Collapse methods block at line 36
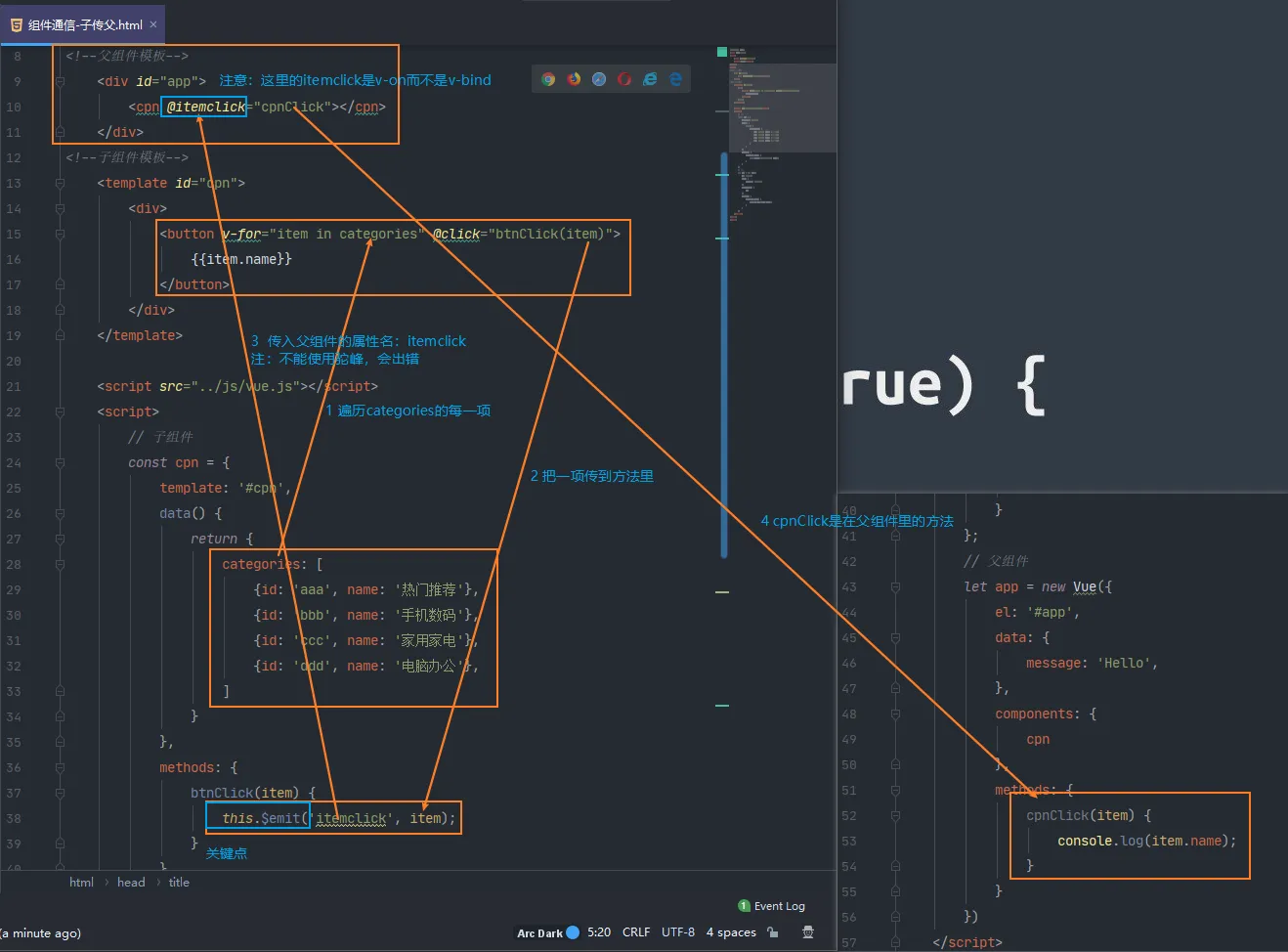This screenshot has width=1288, height=952. [x=60, y=767]
